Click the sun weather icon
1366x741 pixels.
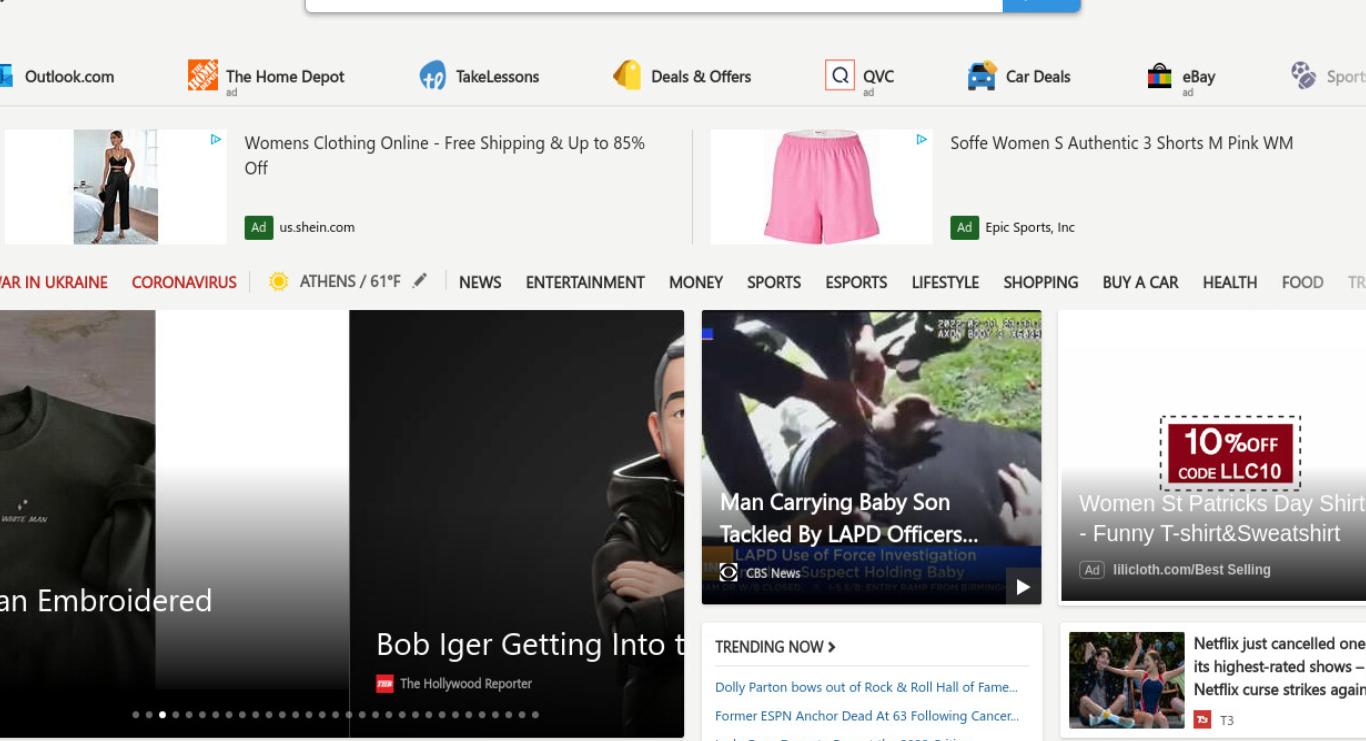pos(279,282)
